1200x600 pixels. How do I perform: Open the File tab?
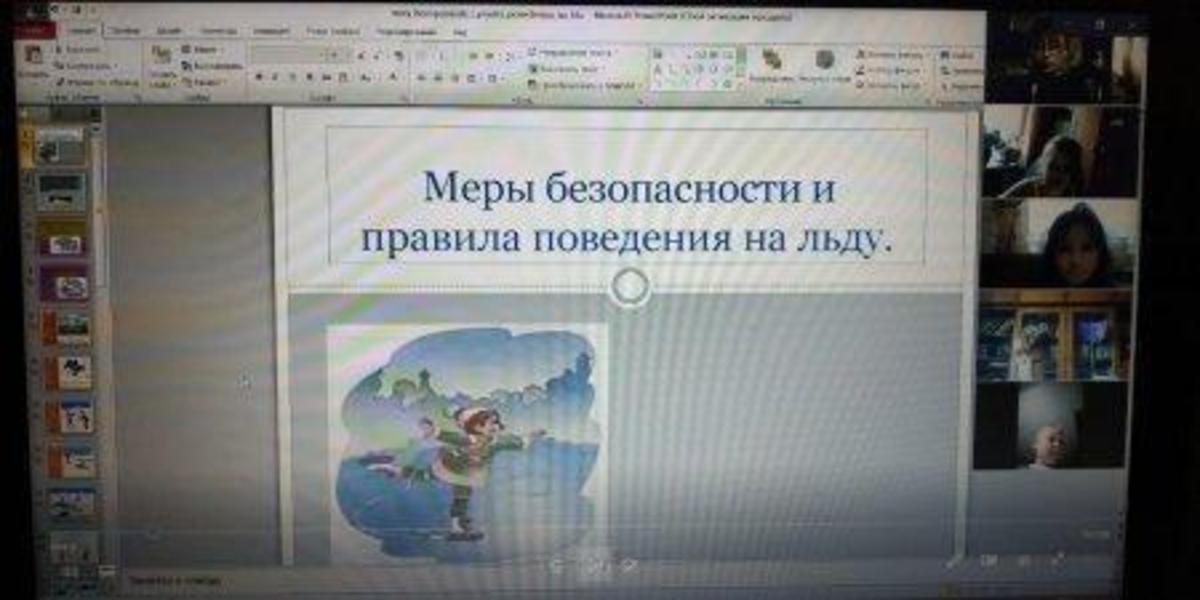[40, 31]
